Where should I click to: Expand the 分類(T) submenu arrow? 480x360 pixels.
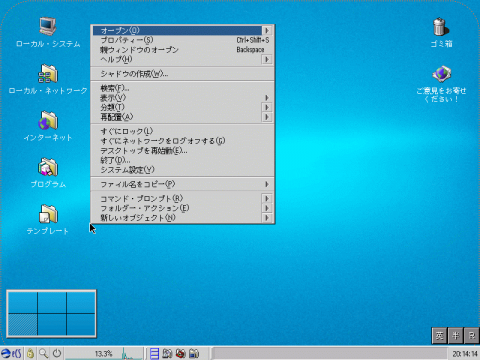tap(267, 107)
